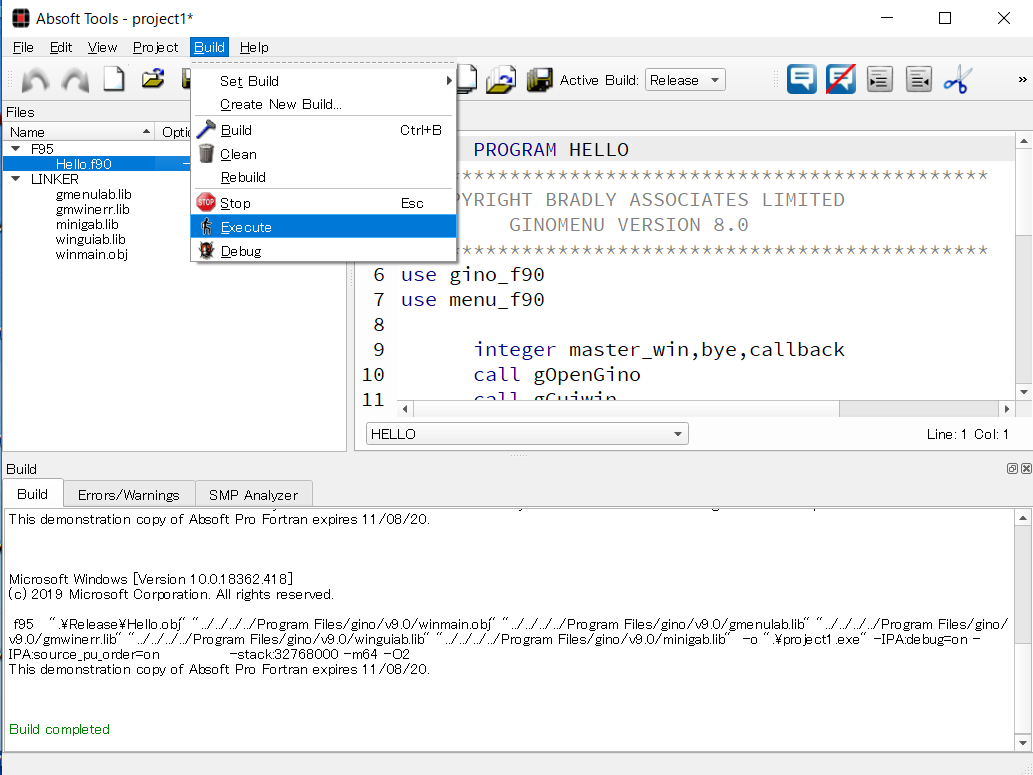The height and width of the screenshot is (775, 1033).
Task: Click the Save All stacked floppy disks icon
Action: point(540,80)
